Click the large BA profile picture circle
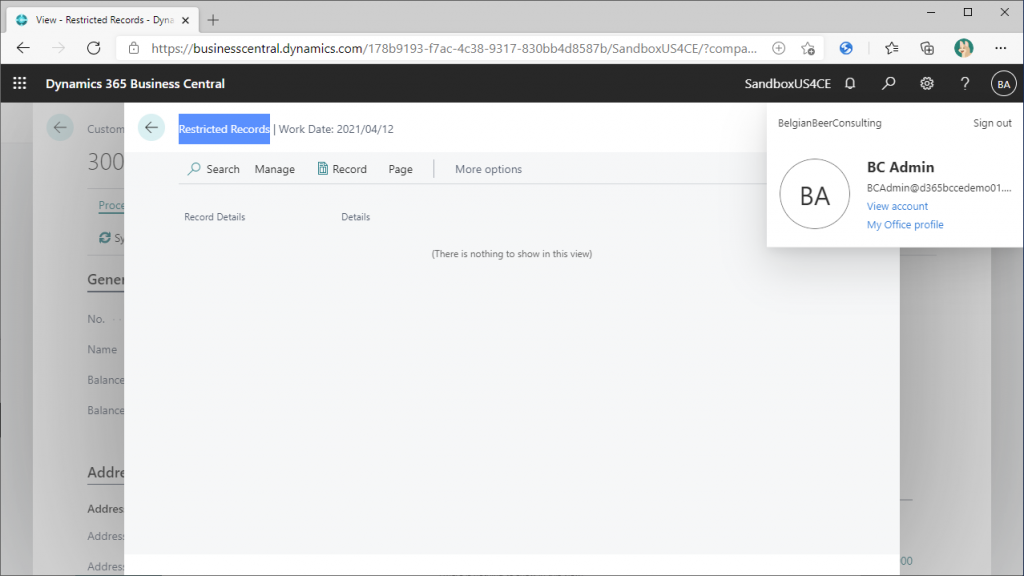The width and height of the screenshot is (1024, 576). pos(814,194)
